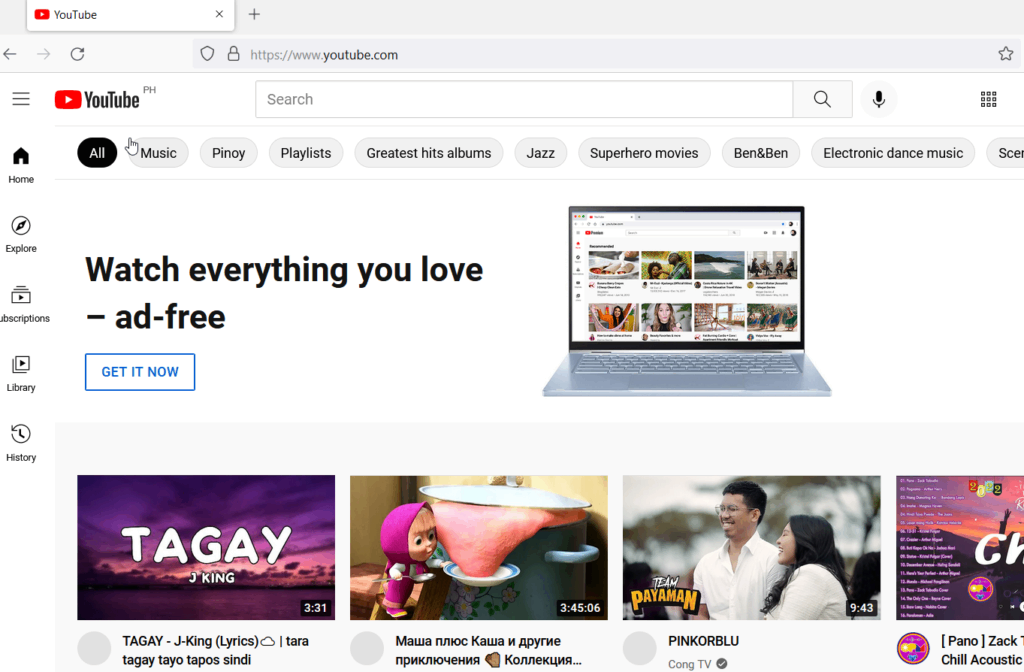The width and height of the screenshot is (1024, 672).
Task: Filter by the Playlists chip
Action: [306, 153]
